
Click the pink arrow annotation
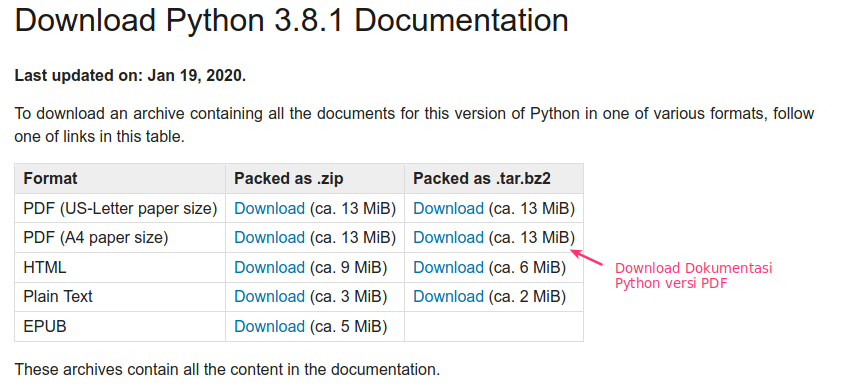[587, 257]
